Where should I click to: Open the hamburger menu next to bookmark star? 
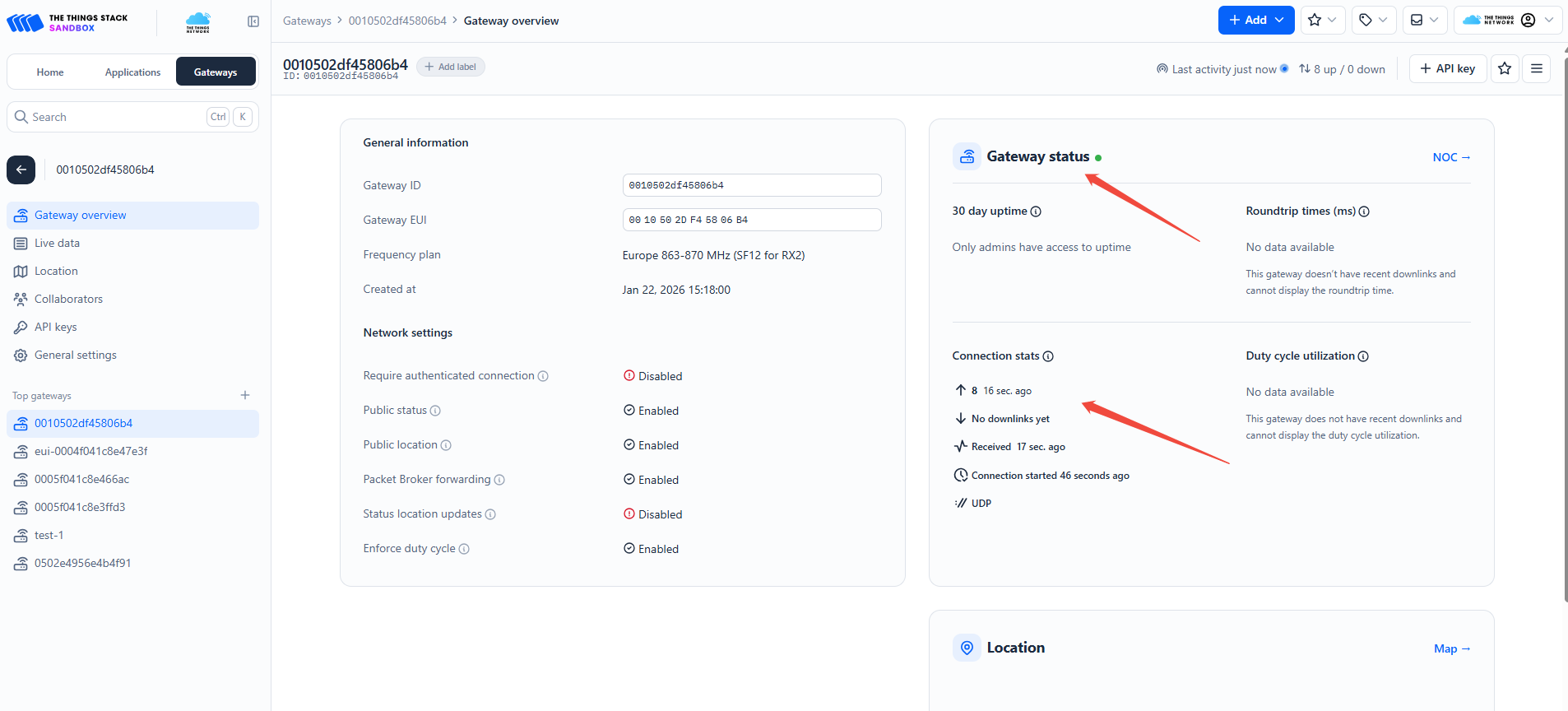click(x=1536, y=68)
